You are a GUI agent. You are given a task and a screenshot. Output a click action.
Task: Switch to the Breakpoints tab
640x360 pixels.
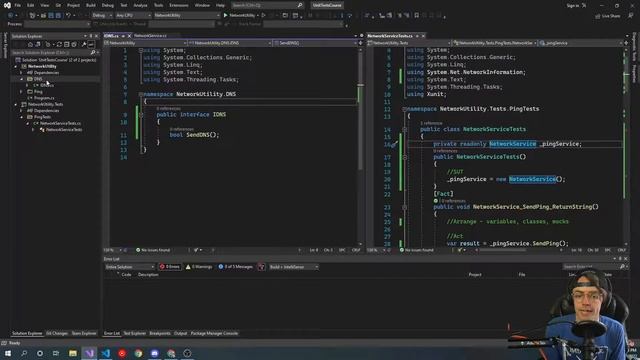(160, 333)
